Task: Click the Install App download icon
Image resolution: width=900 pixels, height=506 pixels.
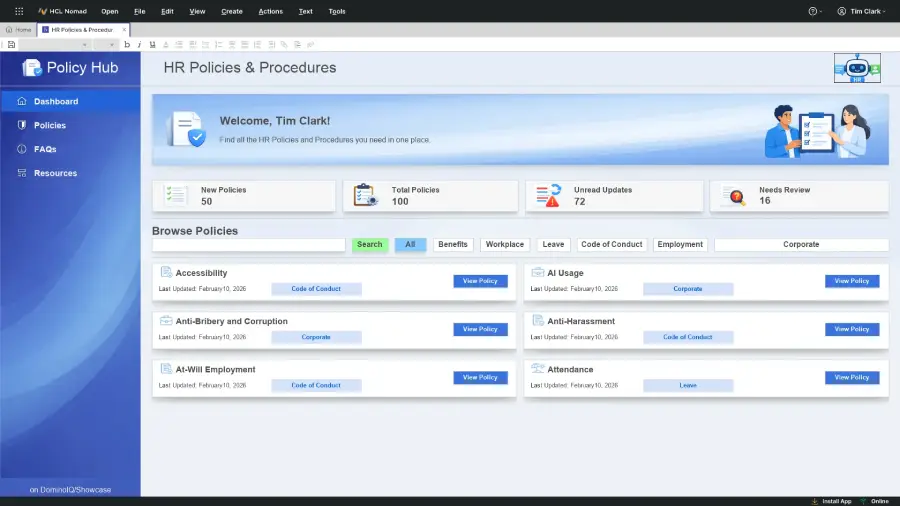Action: tap(815, 501)
